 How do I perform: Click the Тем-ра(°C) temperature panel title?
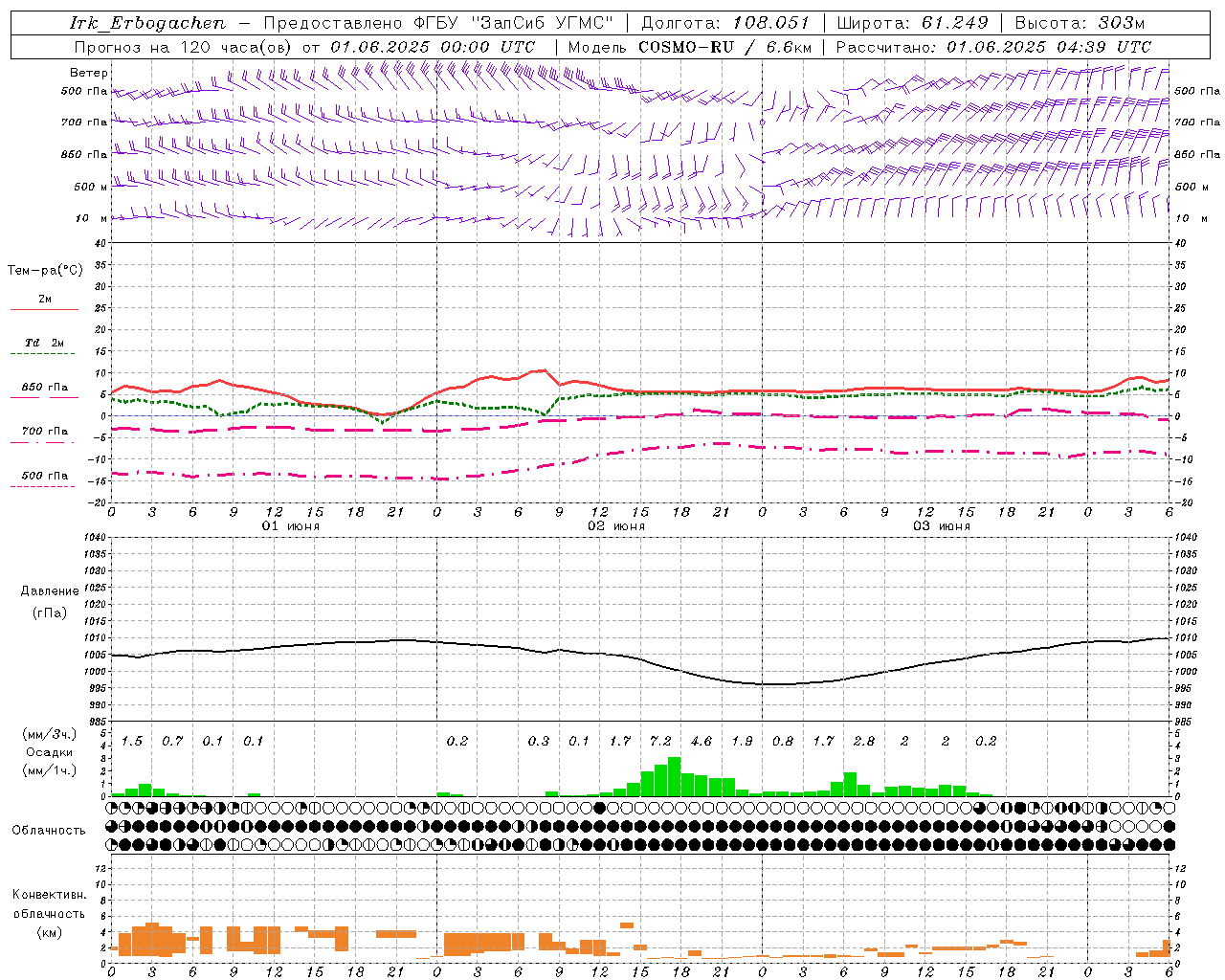tap(45, 271)
